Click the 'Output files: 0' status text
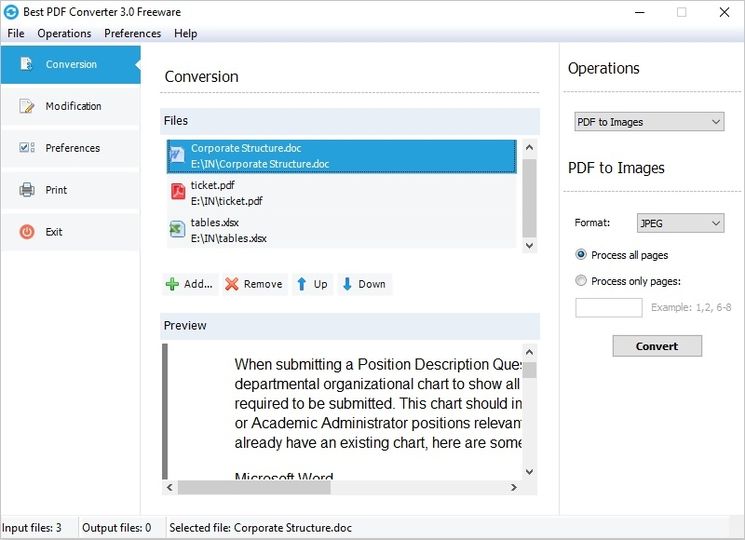This screenshot has height=540, width=745. [116, 528]
